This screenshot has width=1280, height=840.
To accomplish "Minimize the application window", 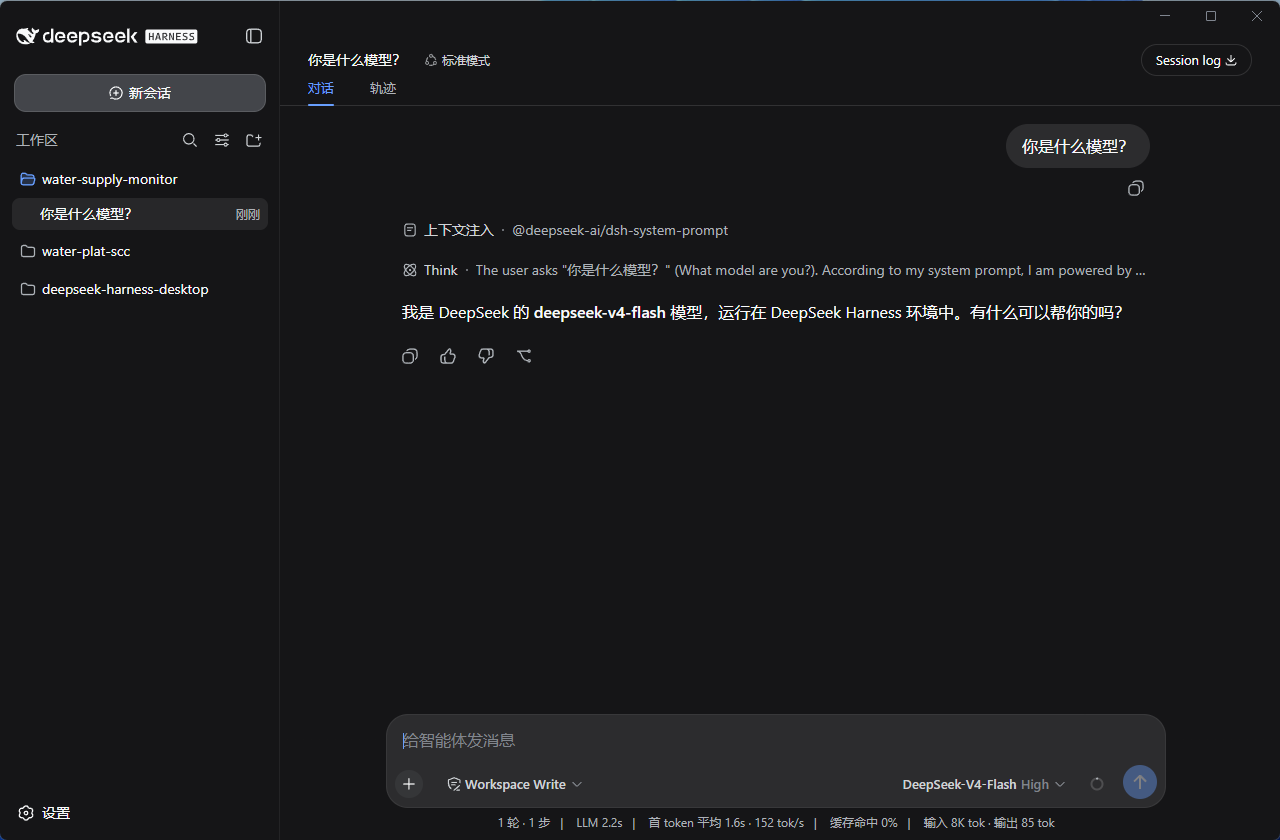I will tap(1165, 16).
